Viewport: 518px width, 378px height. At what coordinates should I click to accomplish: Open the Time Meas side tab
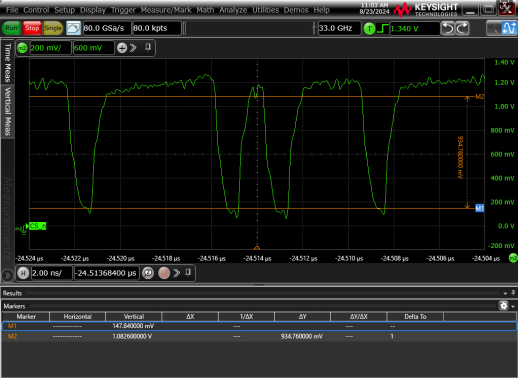[x=7, y=63]
